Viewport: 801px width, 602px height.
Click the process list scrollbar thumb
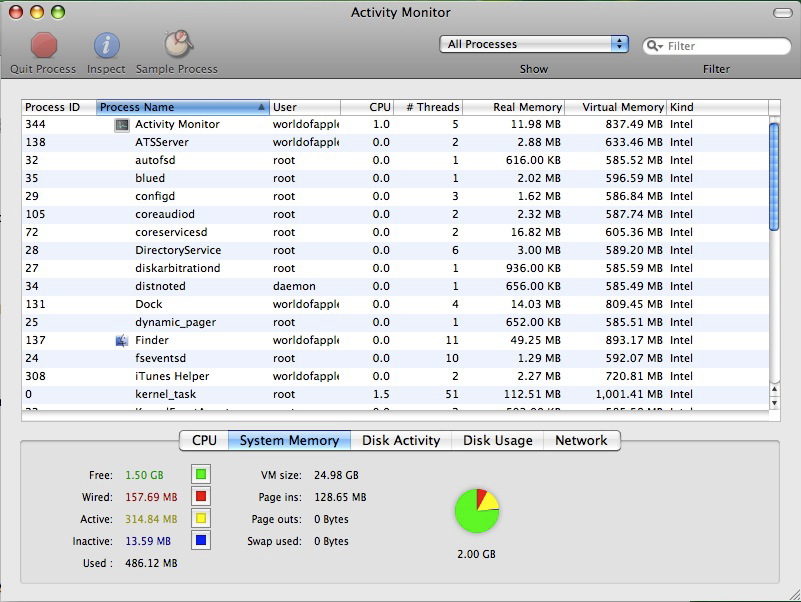click(x=774, y=177)
